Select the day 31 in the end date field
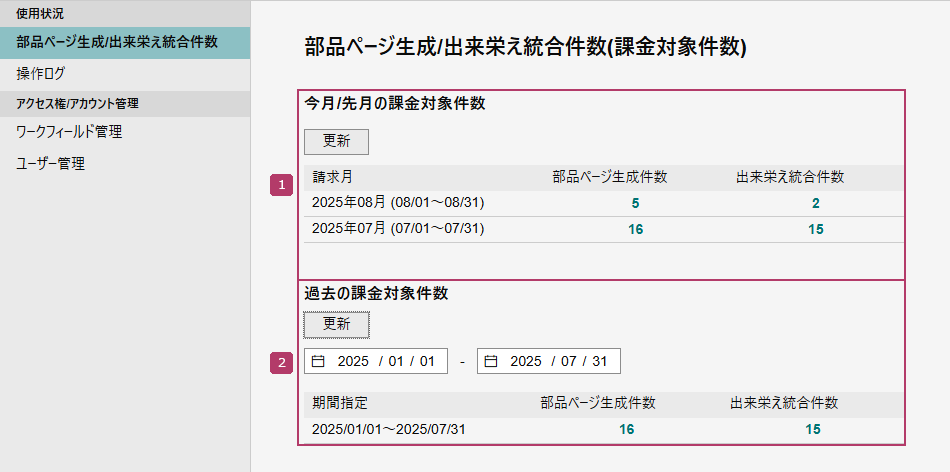The width and height of the screenshot is (950, 472). (599, 361)
